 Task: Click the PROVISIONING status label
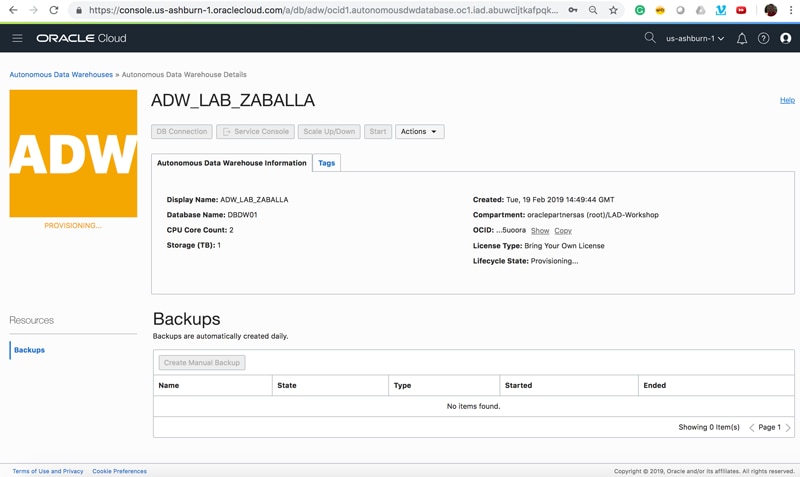tap(73, 225)
